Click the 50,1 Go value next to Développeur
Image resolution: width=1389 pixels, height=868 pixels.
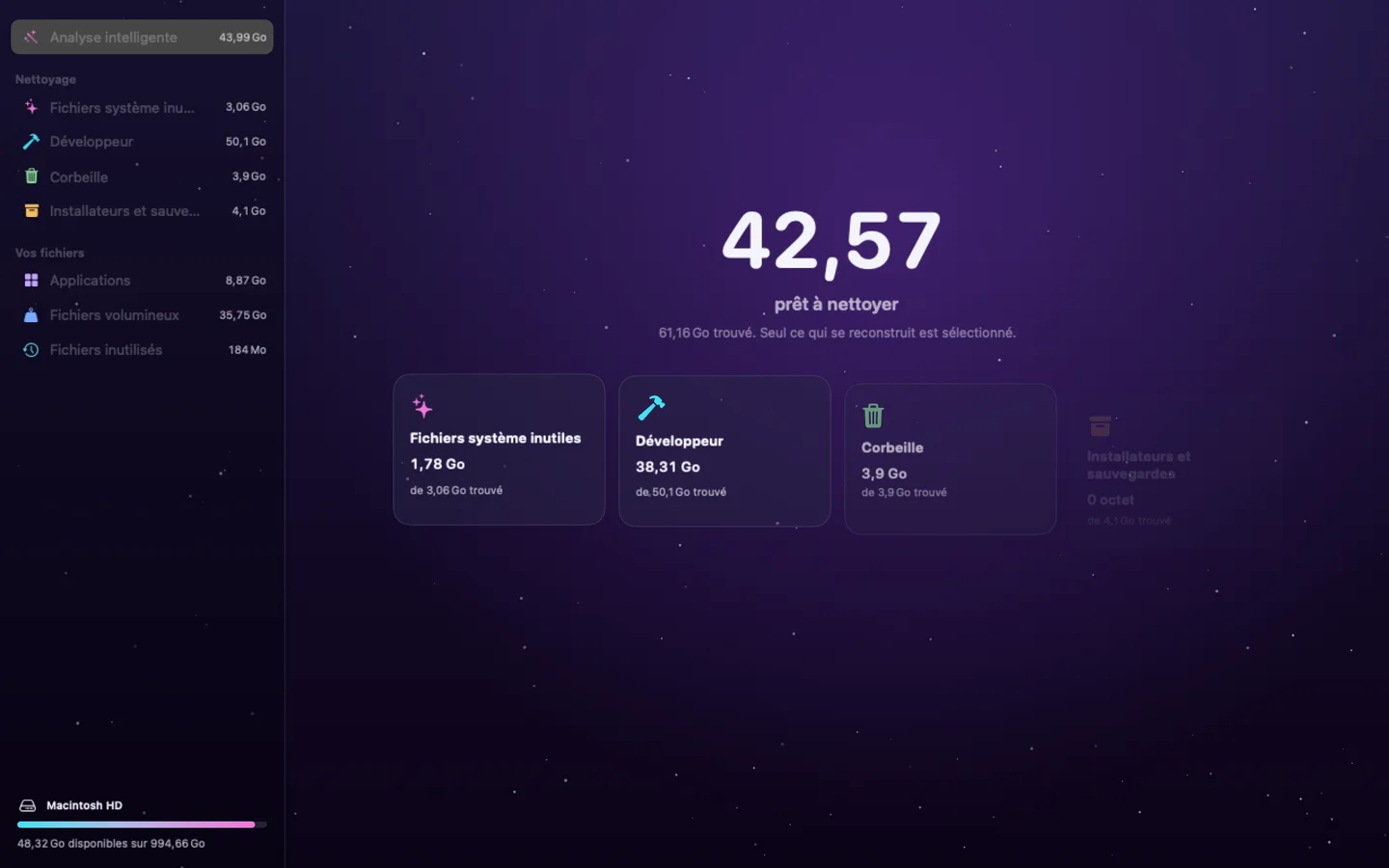(246, 142)
